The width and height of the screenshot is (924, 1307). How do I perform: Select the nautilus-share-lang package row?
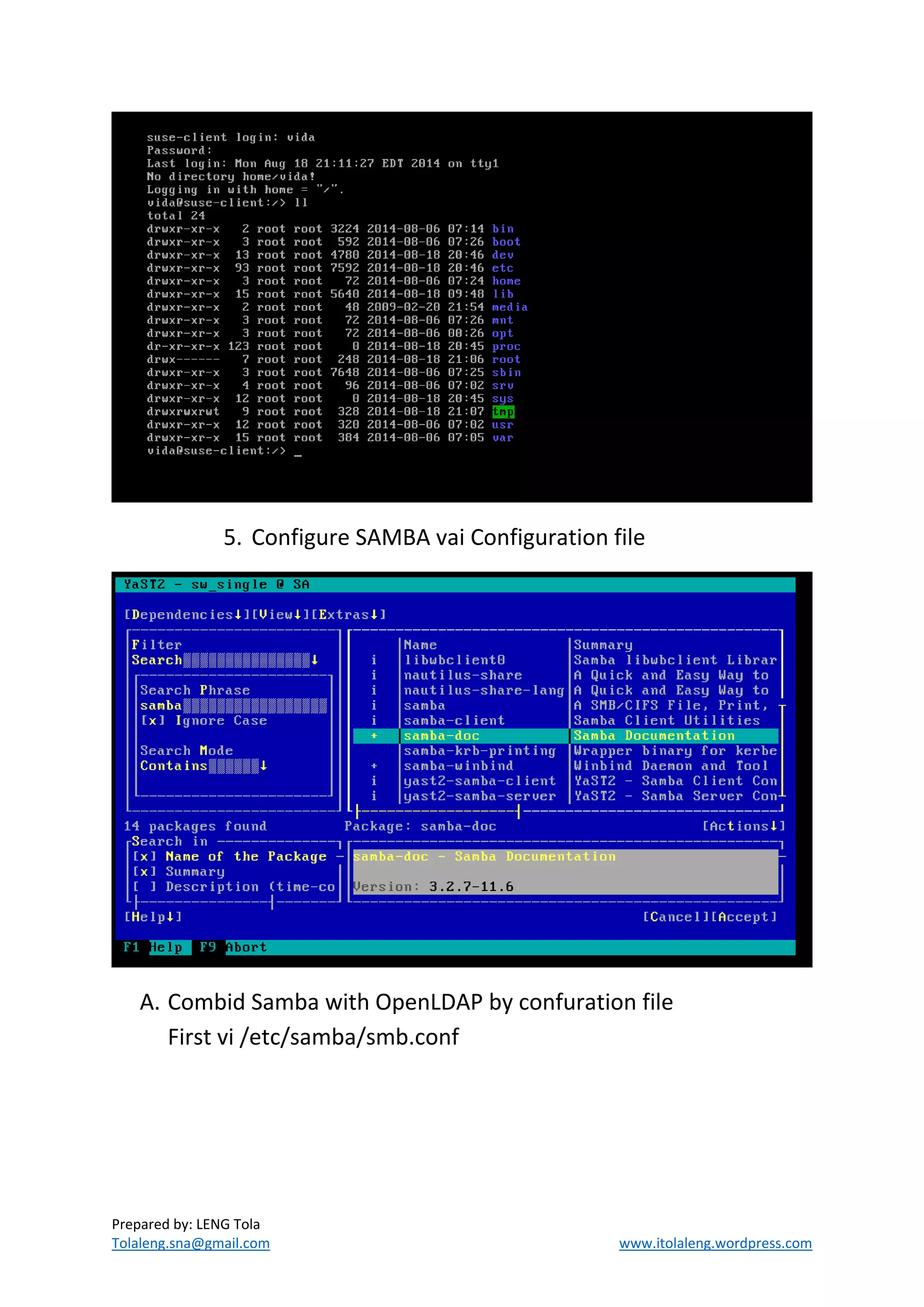click(566, 691)
